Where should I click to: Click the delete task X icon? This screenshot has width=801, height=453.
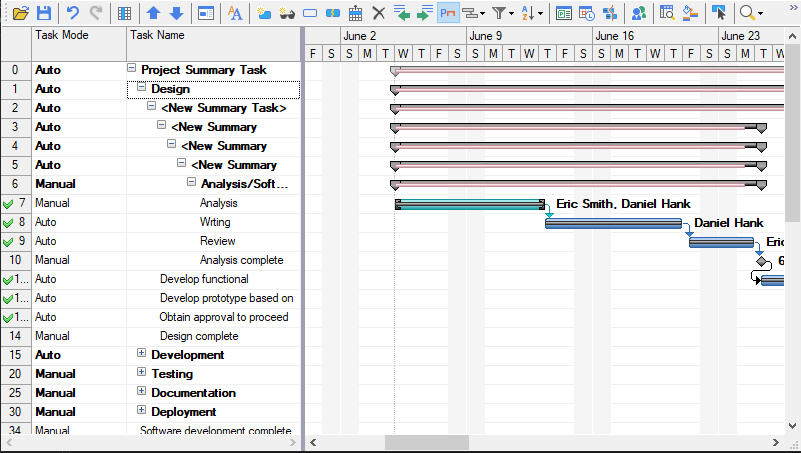pos(378,13)
